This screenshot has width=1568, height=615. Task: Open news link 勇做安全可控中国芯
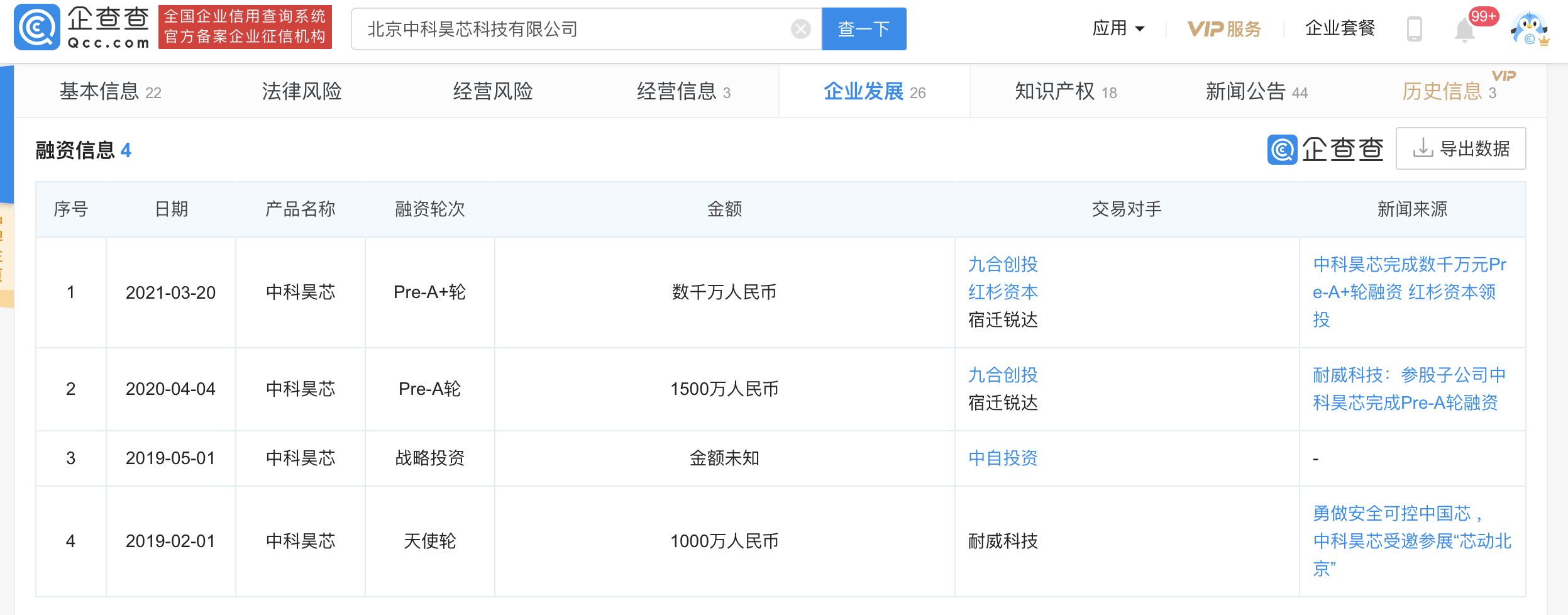pos(1411,541)
